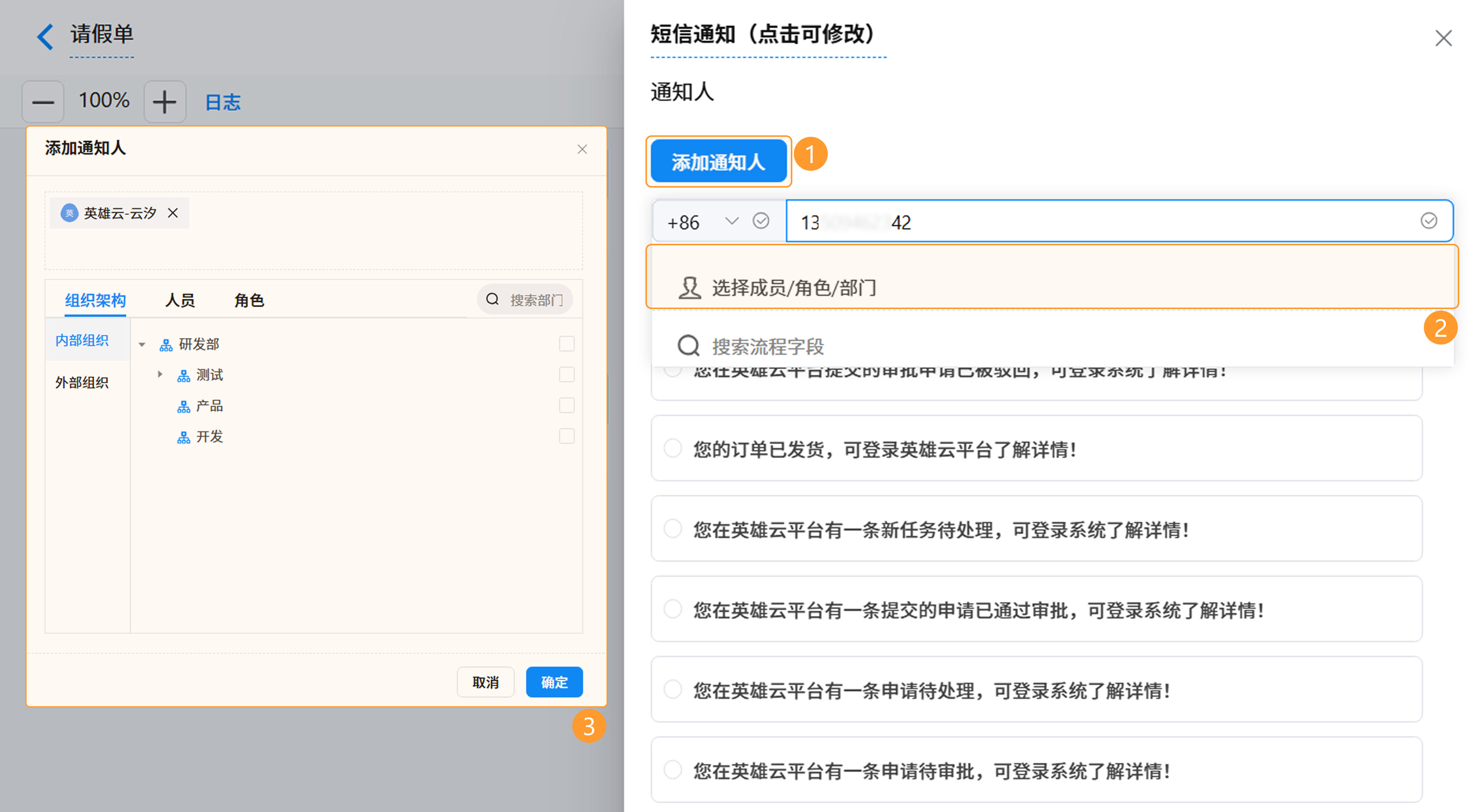Image resolution: width=1477 pixels, height=812 pixels.
Task: Click the 请假单 form title
Action: tap(102, 34)
